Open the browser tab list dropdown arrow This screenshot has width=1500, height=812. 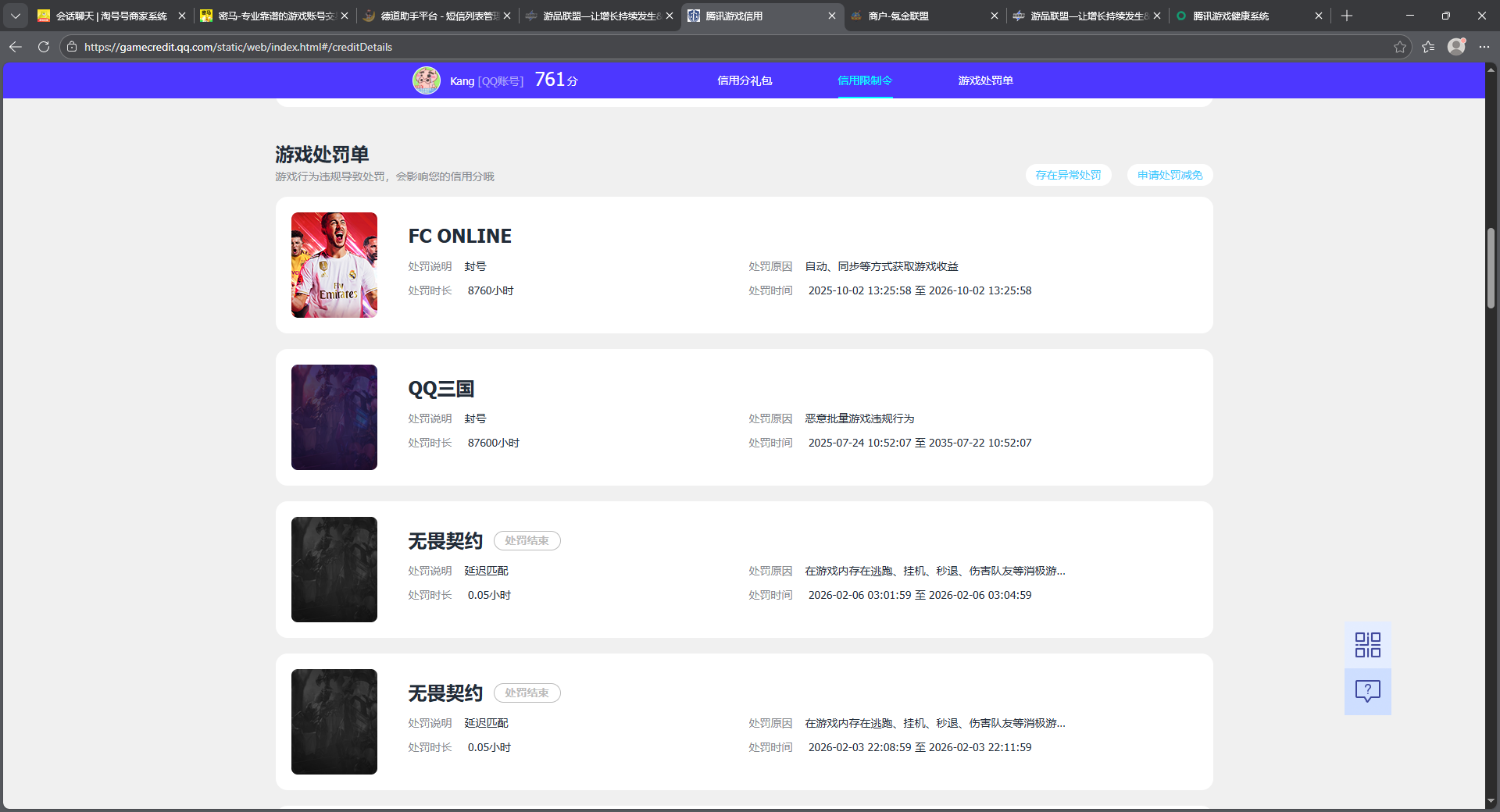point(16,16)
